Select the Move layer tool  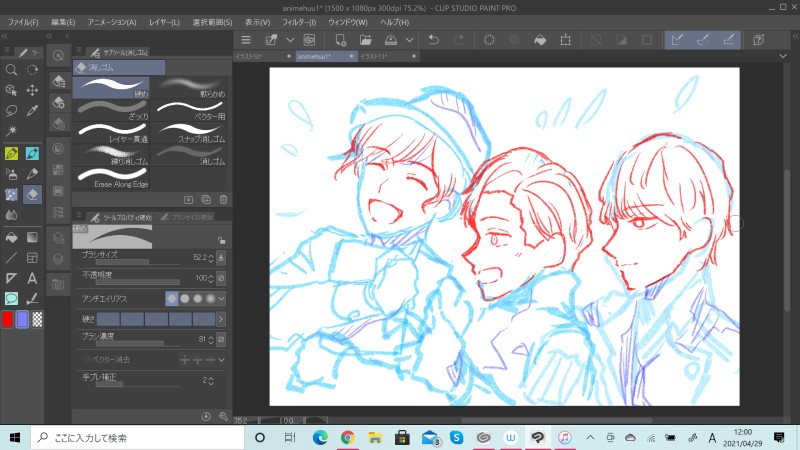click(x=32, y=90)
